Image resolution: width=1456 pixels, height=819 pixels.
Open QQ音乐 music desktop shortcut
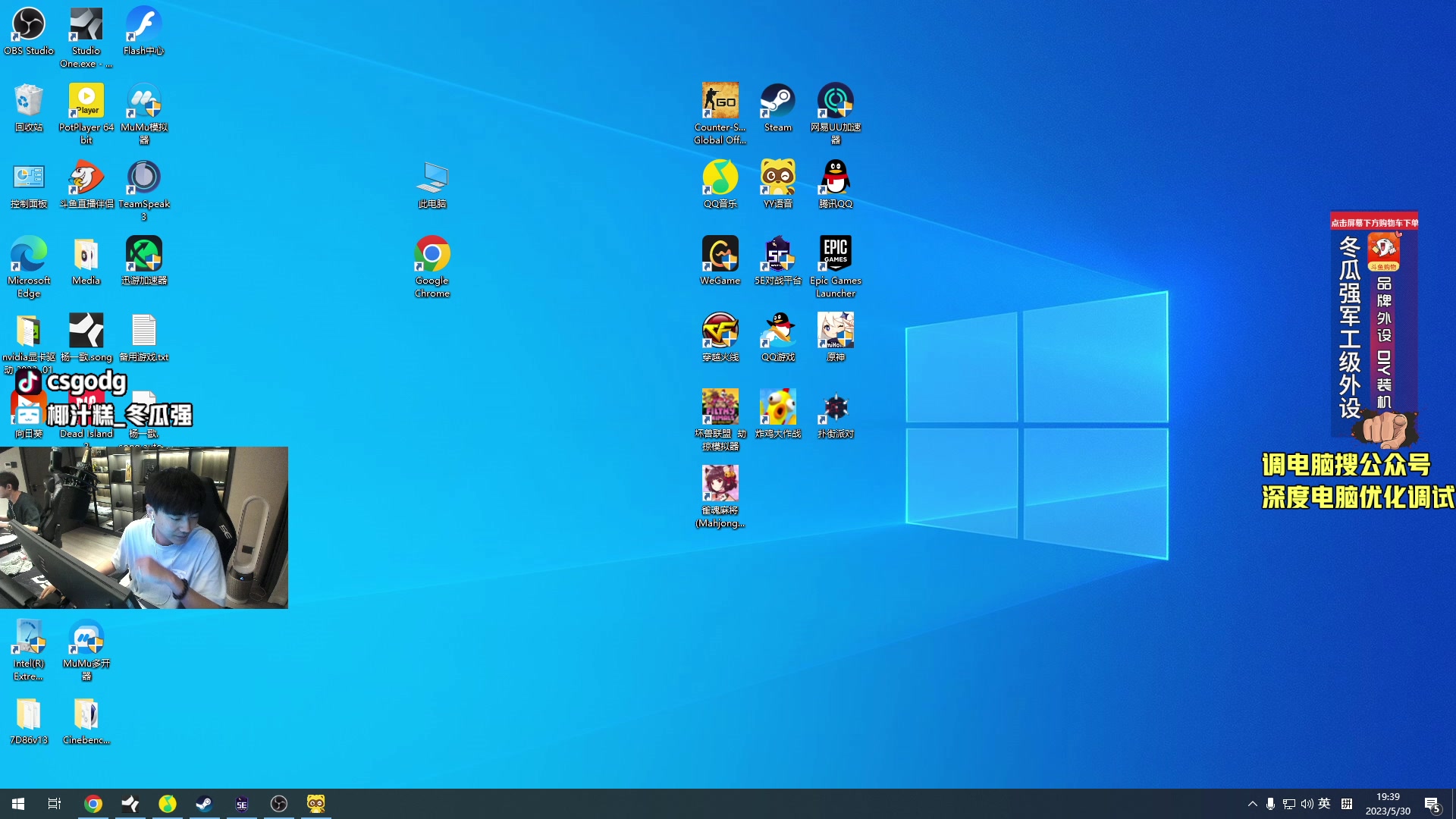pos(720,184)
